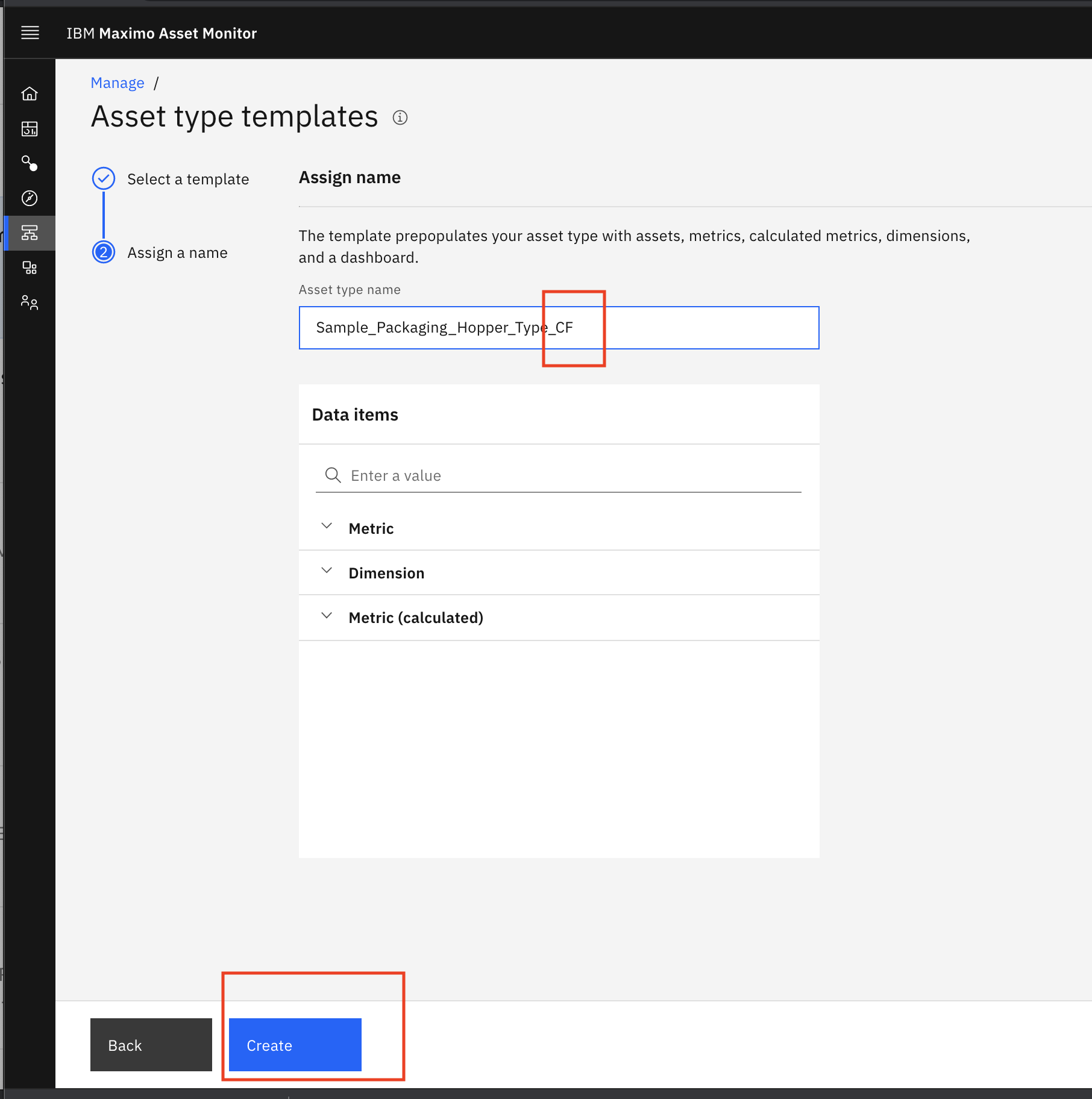Click the Asset type templates page title
This screenshot has width=1092, height=1099.
tap(234, 117)
